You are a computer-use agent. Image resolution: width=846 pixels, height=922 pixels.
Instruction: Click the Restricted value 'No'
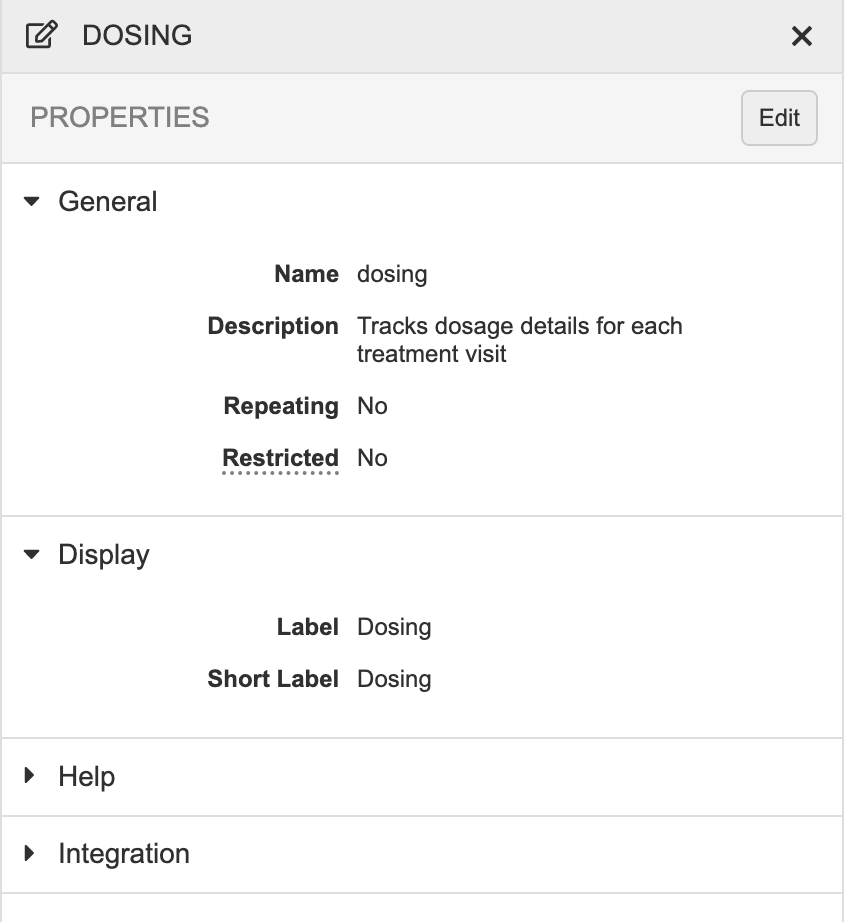coord(372,459)
